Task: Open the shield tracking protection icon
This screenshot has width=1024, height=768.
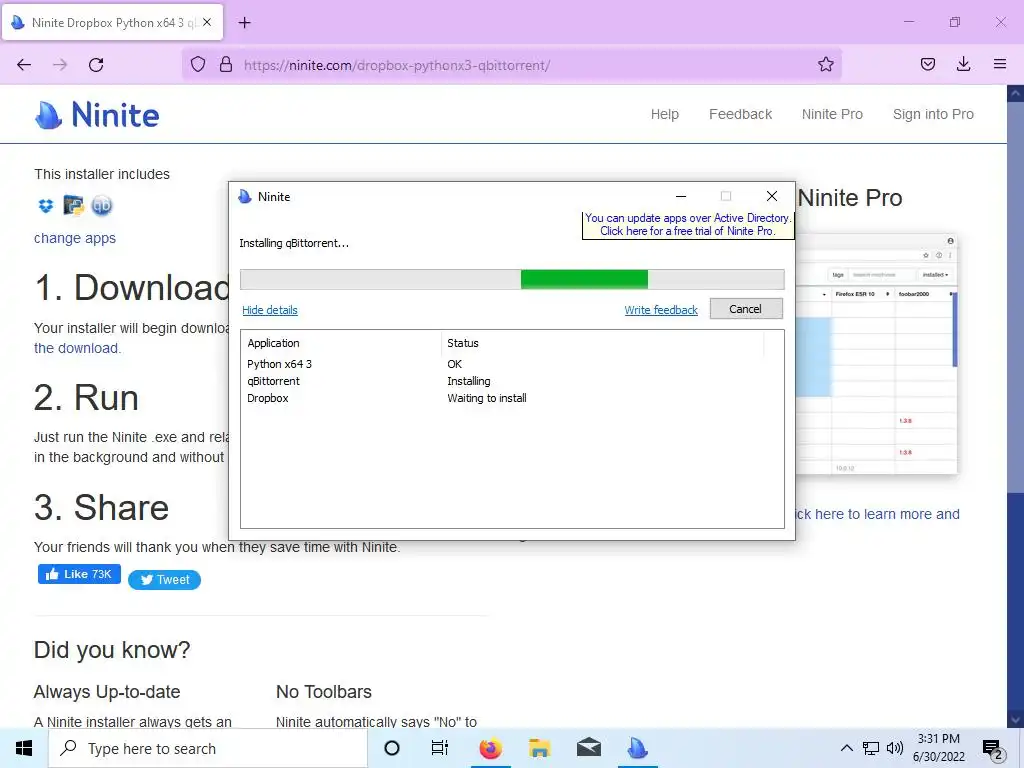Action: pyautogui.click(x=198, y=65)
